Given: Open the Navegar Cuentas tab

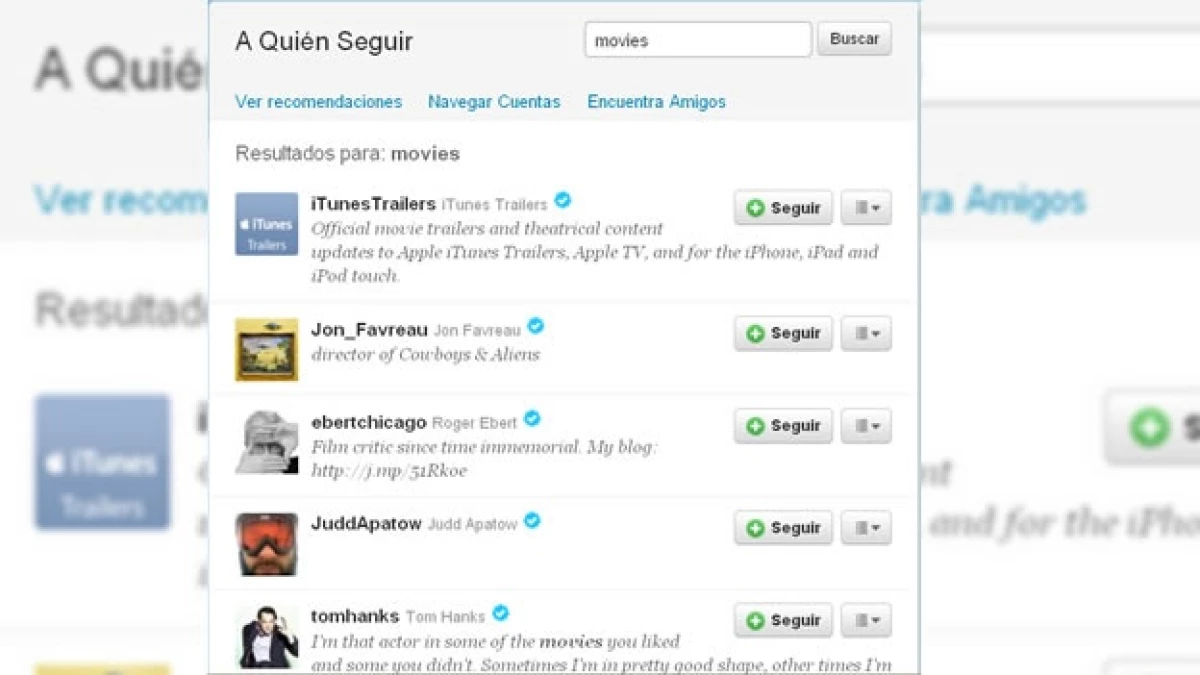Looking at the screenshot, I should coord(494,101).
